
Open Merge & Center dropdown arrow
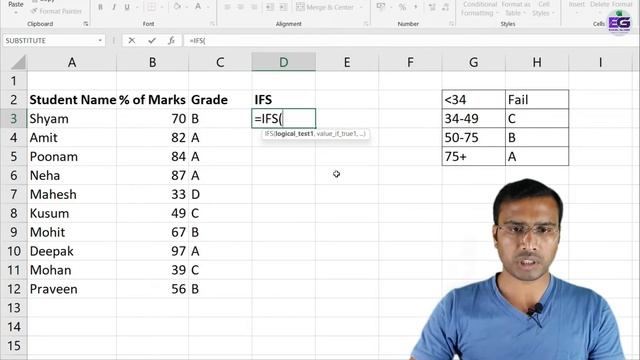pyautogui.click(x=360, y=7)
